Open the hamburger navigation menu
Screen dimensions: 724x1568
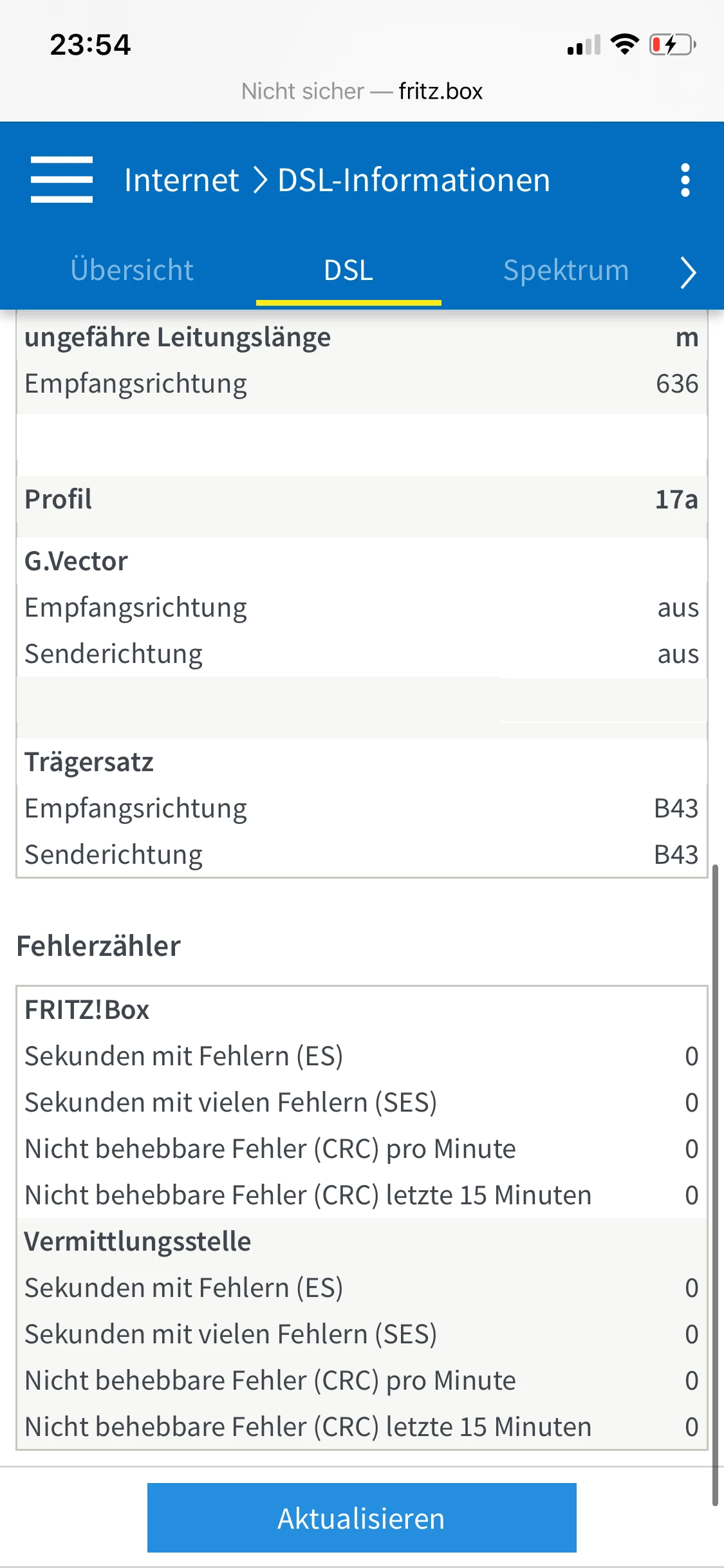(x=62, y=180)
